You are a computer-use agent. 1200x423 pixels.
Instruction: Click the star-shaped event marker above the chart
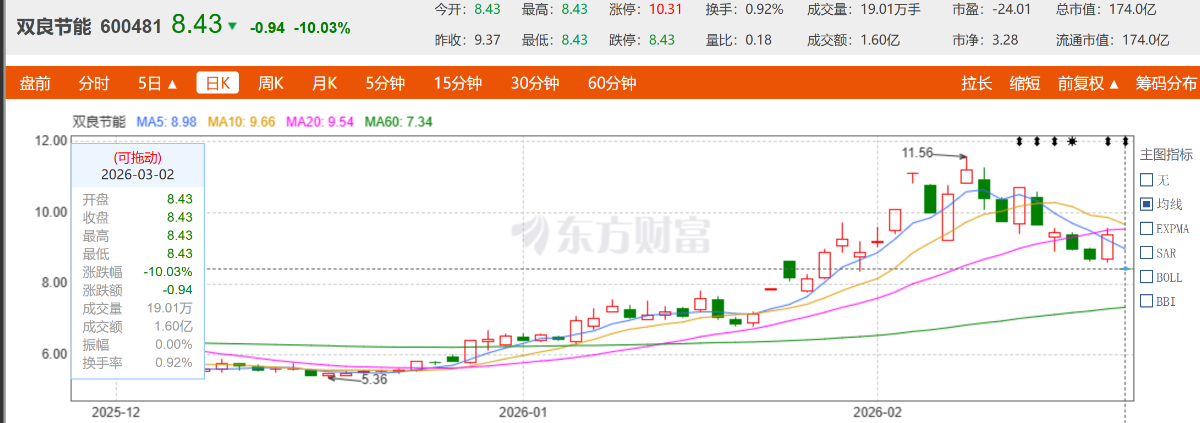point(1072,141)
